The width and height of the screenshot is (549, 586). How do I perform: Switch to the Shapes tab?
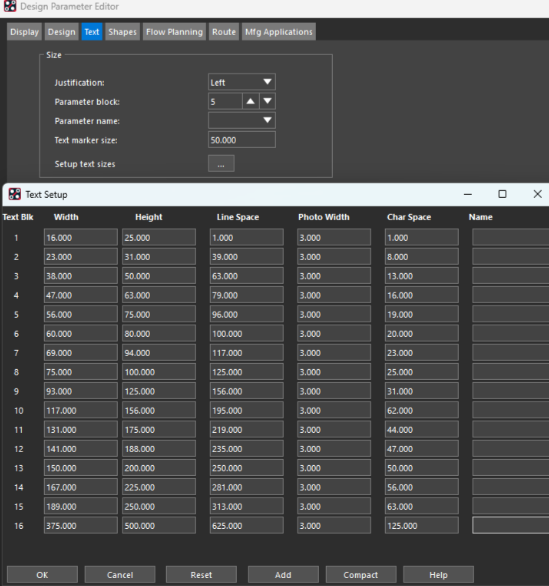[122, 32]
